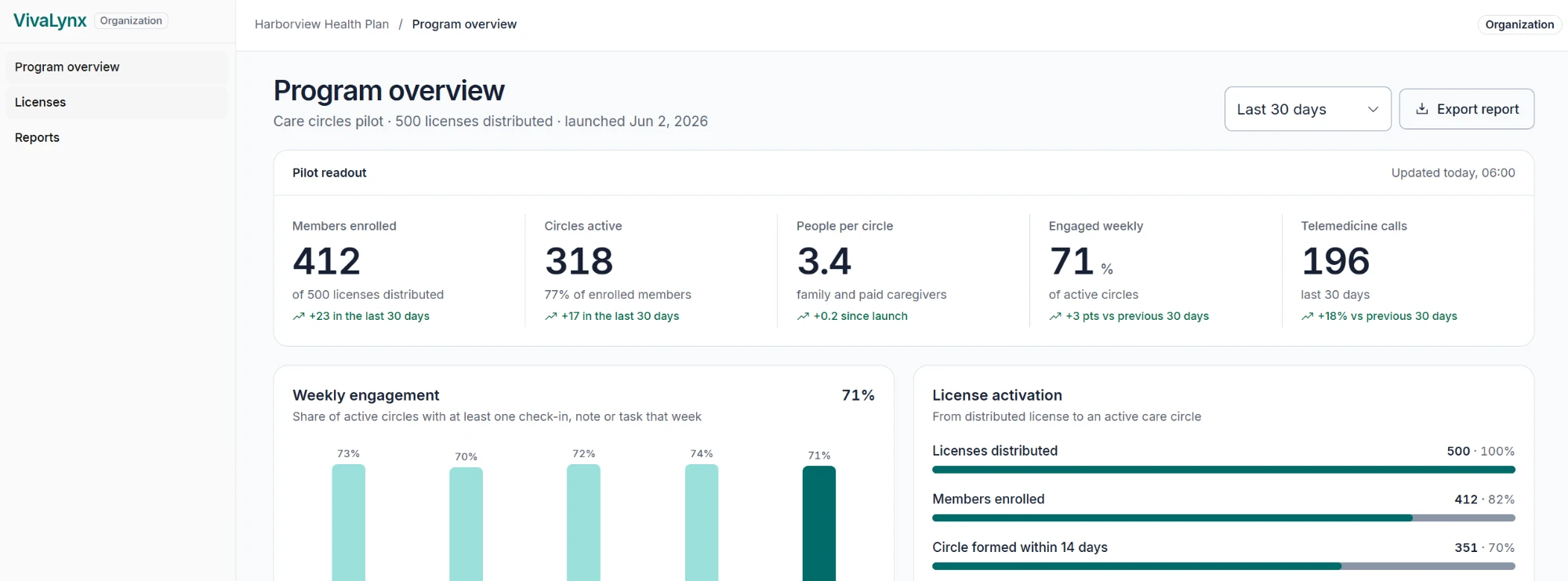The height and width of the screenshot is (581, 1568).
Task: Click the '351 · 70%' circle formed value
Action: tap(1484, 548)
